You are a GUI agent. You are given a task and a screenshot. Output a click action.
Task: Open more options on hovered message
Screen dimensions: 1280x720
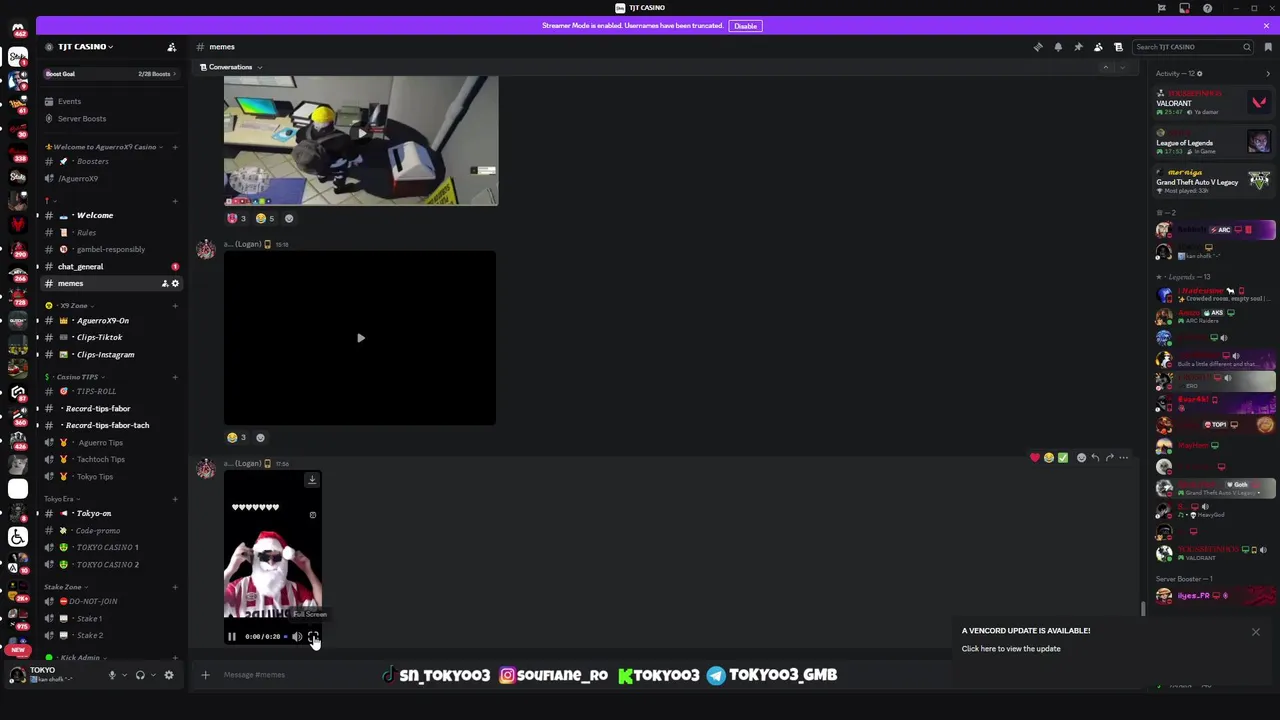point(1123,458)
